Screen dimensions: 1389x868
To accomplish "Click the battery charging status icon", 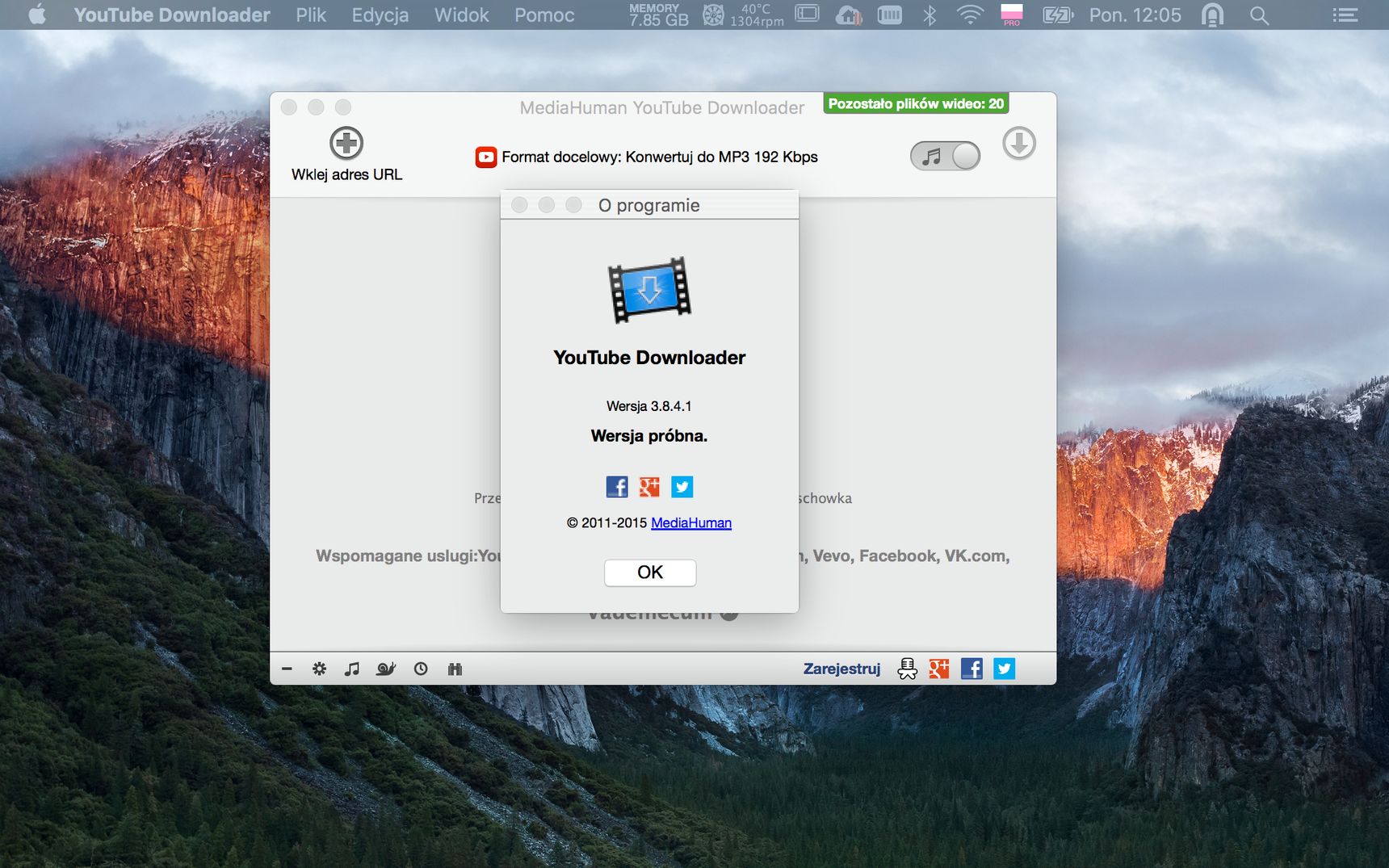I will pyautogui.click(x=1057, y=15).
